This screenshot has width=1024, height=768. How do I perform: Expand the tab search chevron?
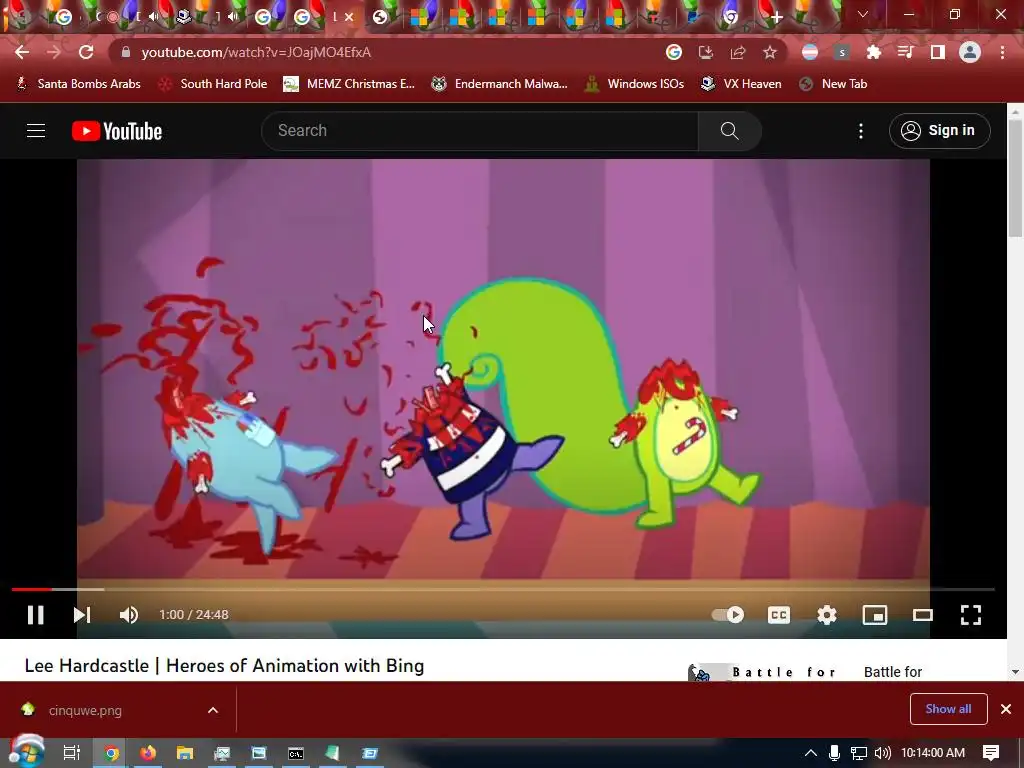click(x=863, y=14)
